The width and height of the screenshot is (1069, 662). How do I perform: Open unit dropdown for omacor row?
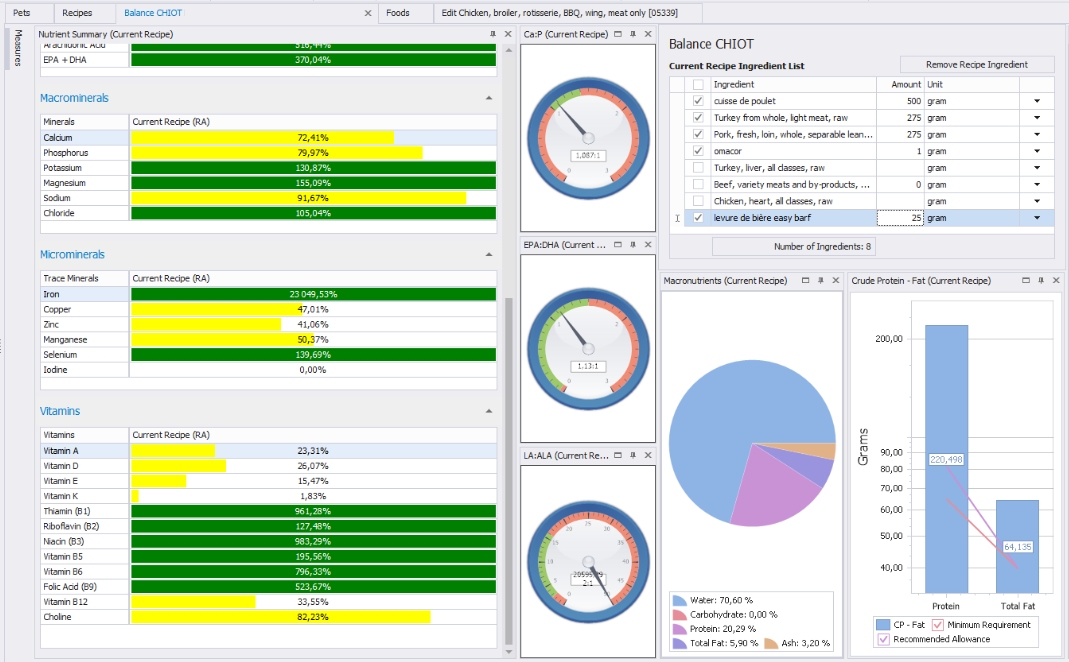(x=1036, y=151)
